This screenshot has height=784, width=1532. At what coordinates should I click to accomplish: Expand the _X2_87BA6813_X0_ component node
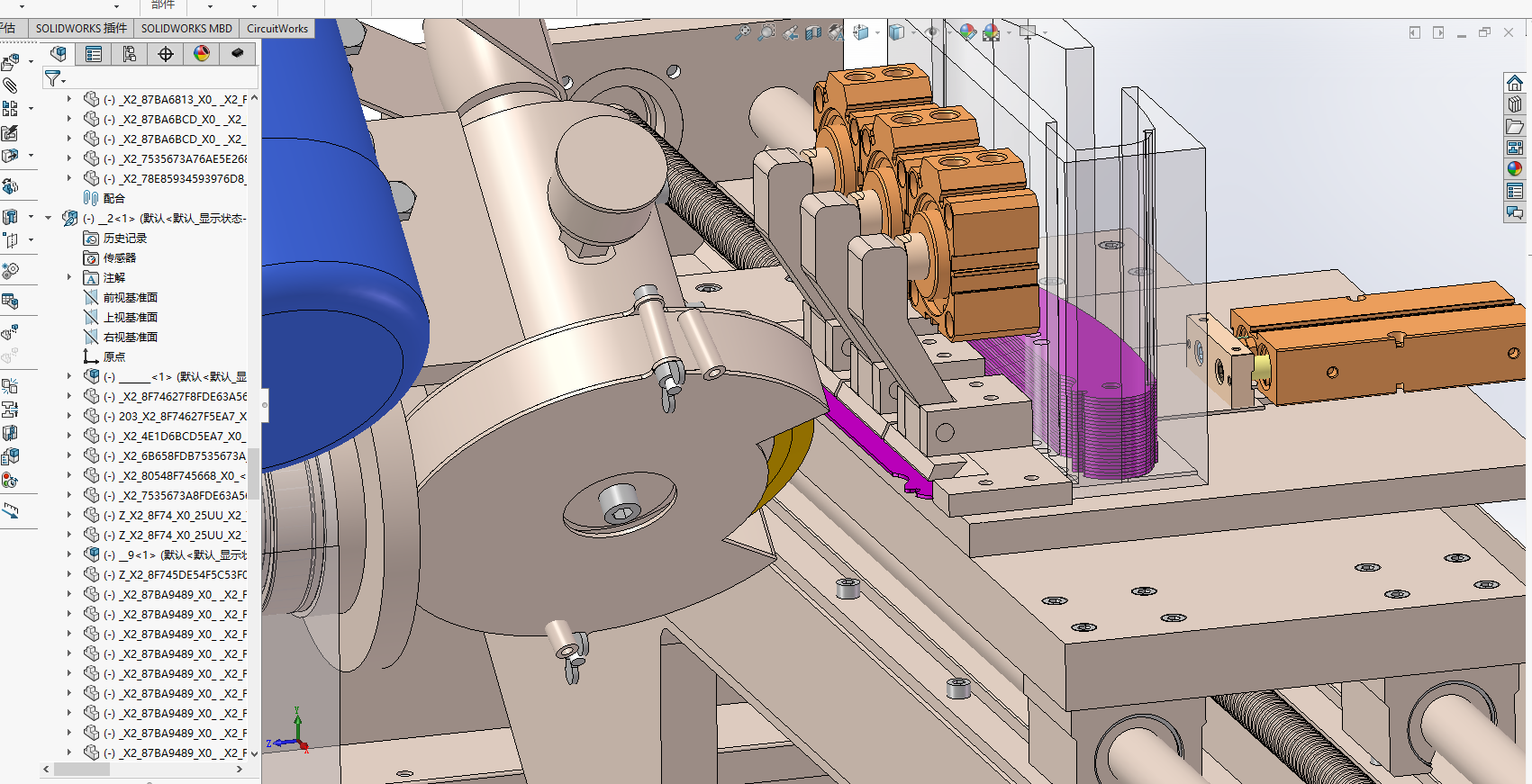pyautogui.click(x=69, y=99)
